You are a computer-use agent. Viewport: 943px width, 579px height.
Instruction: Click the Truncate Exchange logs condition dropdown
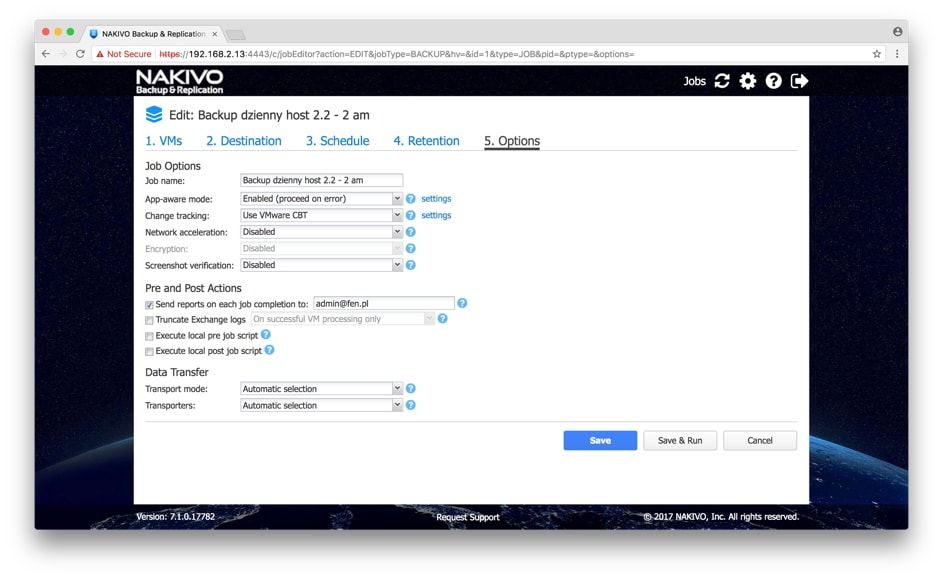point(343,319)
